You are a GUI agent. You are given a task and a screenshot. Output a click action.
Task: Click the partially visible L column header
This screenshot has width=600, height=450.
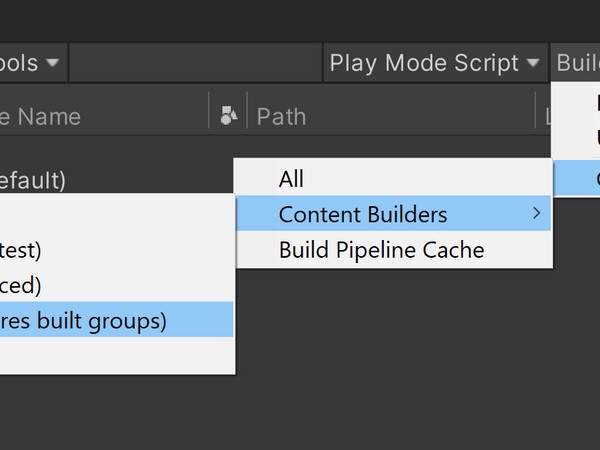coord(548,116)
